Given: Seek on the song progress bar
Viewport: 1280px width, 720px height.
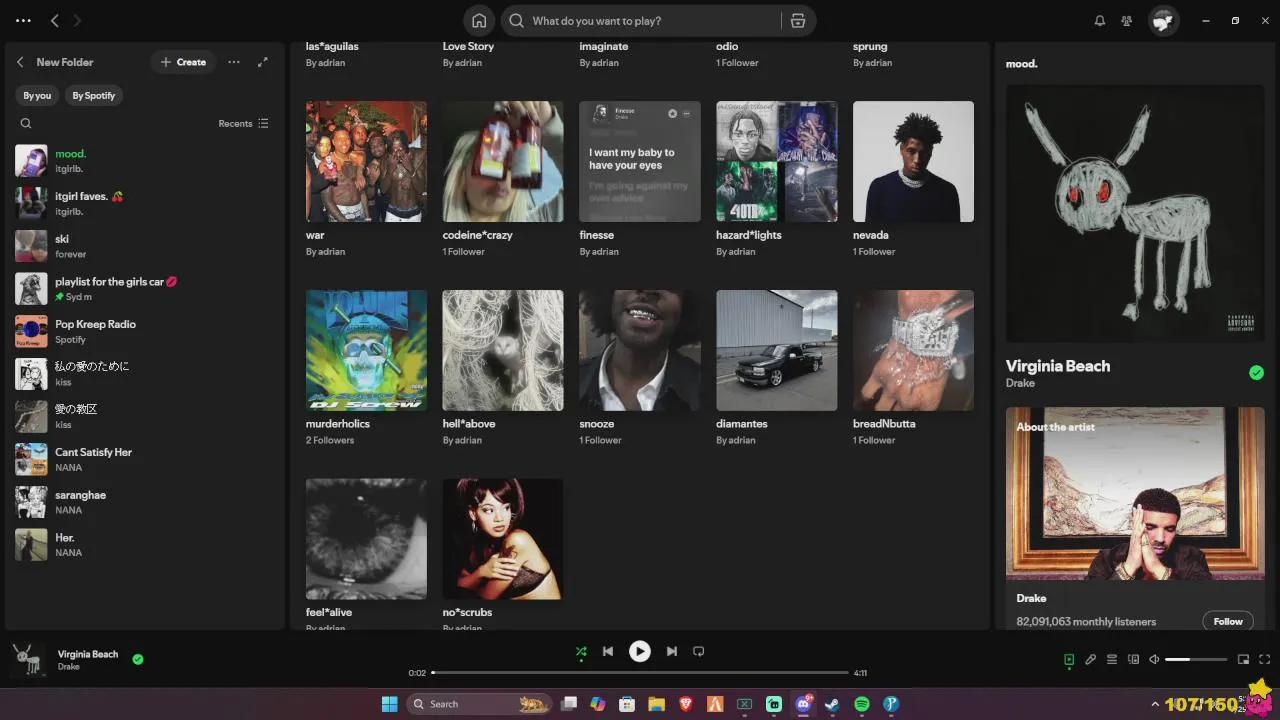Looking at the screenshot, I should tap(640, 673).
